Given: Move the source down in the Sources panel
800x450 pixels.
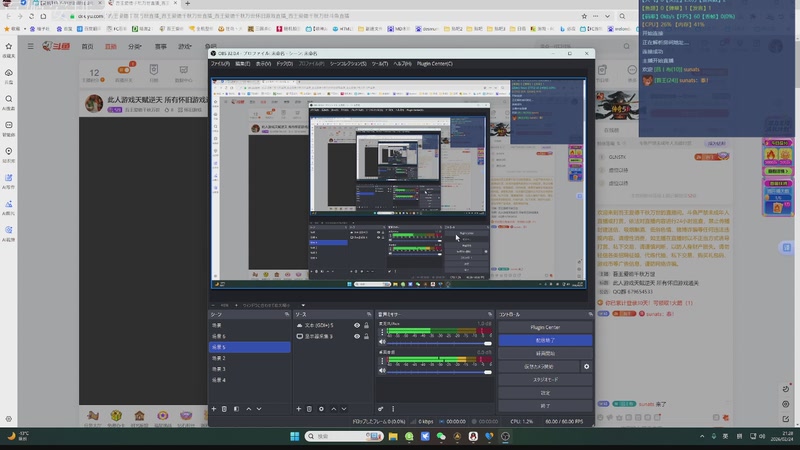Looking at the screenshot, I should pos(344,409).
